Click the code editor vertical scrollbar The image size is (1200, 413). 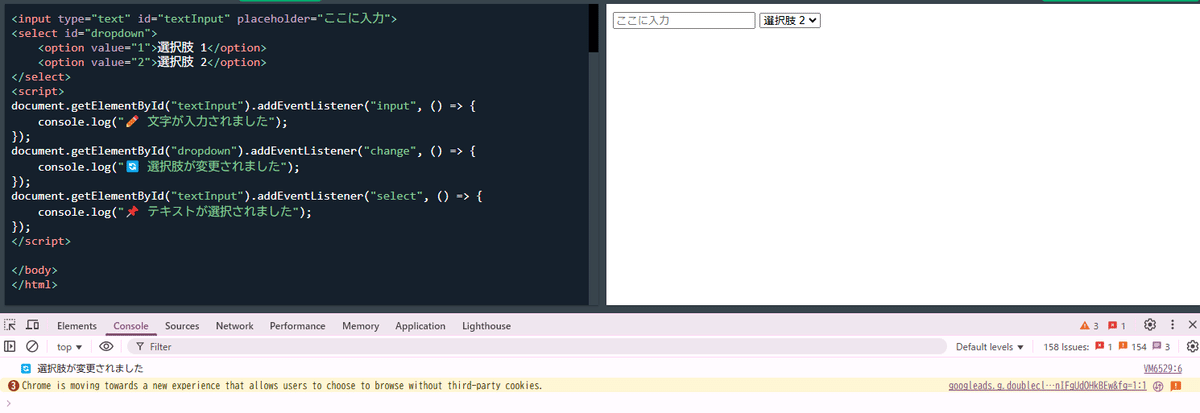(594, 28)
